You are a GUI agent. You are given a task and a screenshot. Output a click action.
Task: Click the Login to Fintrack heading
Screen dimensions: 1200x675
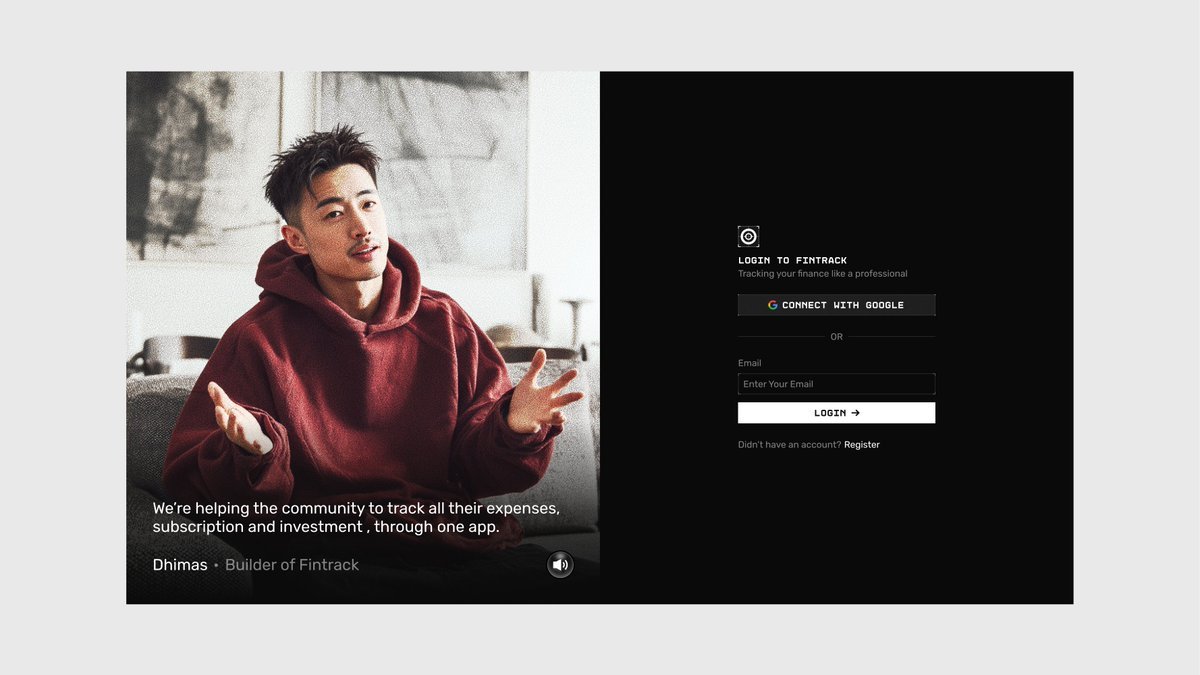(792, 260)
